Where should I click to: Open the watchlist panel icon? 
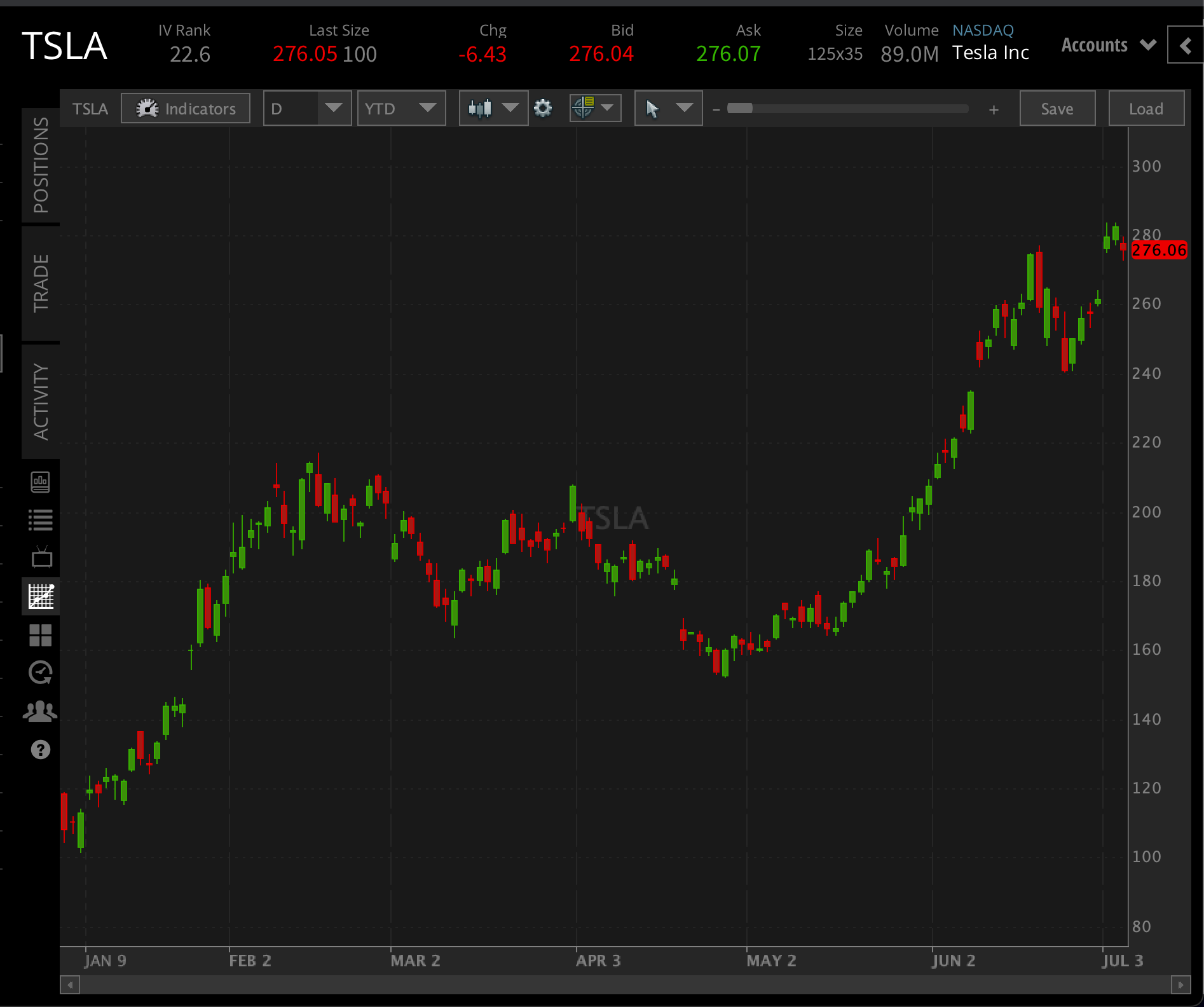41,519
